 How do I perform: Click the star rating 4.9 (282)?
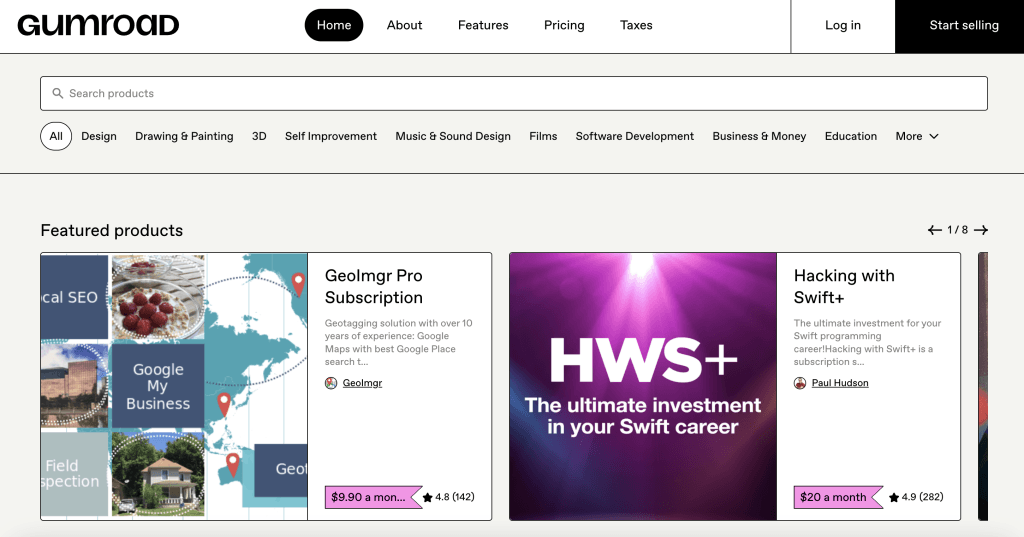(916, 497)
